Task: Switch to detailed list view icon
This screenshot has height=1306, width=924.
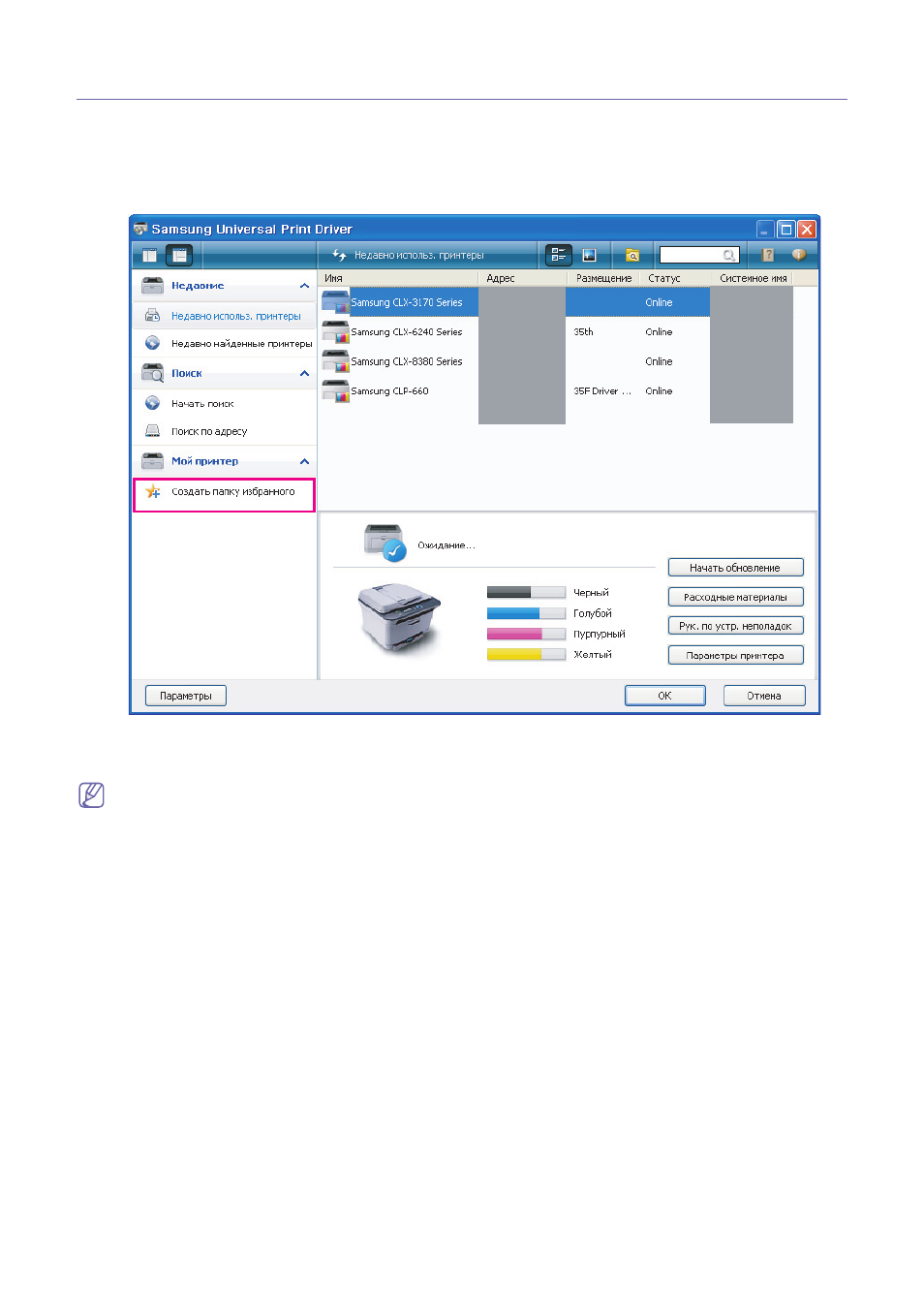Action: coord(559,255)
